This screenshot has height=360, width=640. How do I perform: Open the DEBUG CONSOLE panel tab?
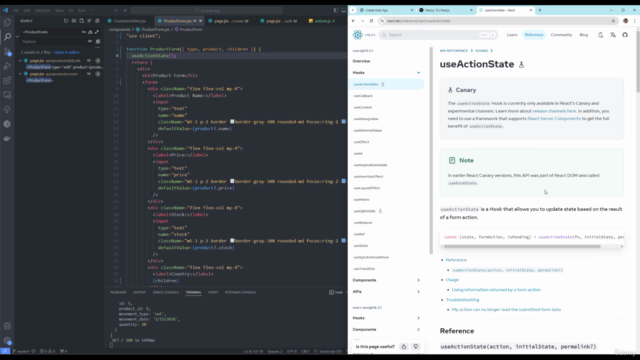(x=166, y=292)
